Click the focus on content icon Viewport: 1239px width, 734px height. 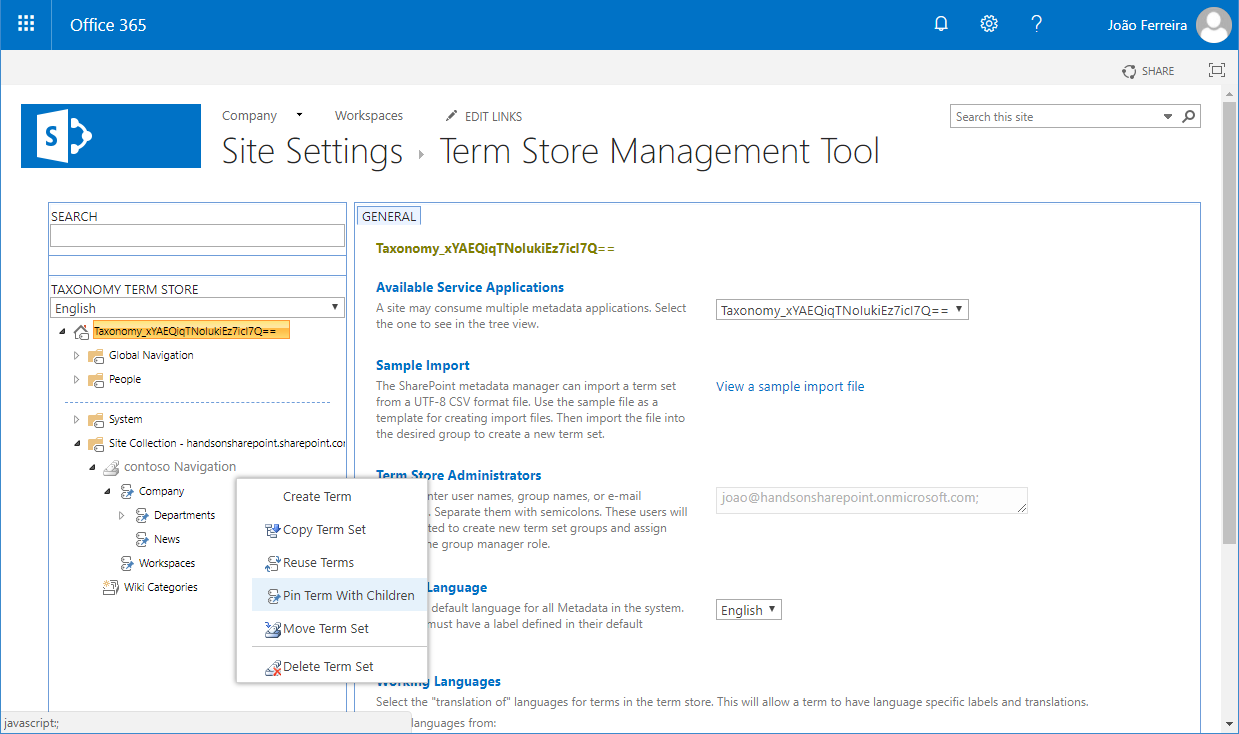click(1216, 70)
